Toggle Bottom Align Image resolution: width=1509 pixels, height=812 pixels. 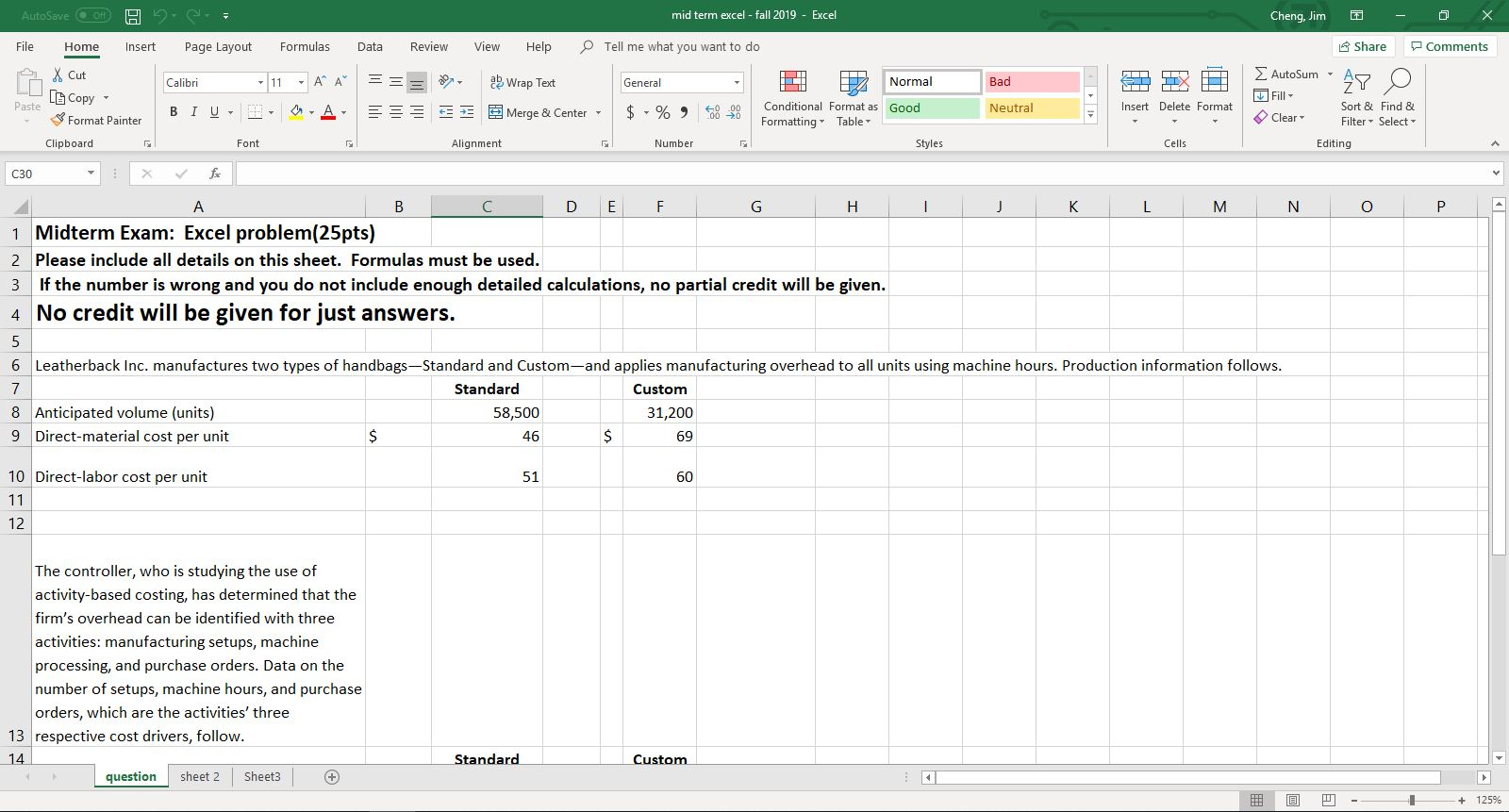[x=417, y=82]
